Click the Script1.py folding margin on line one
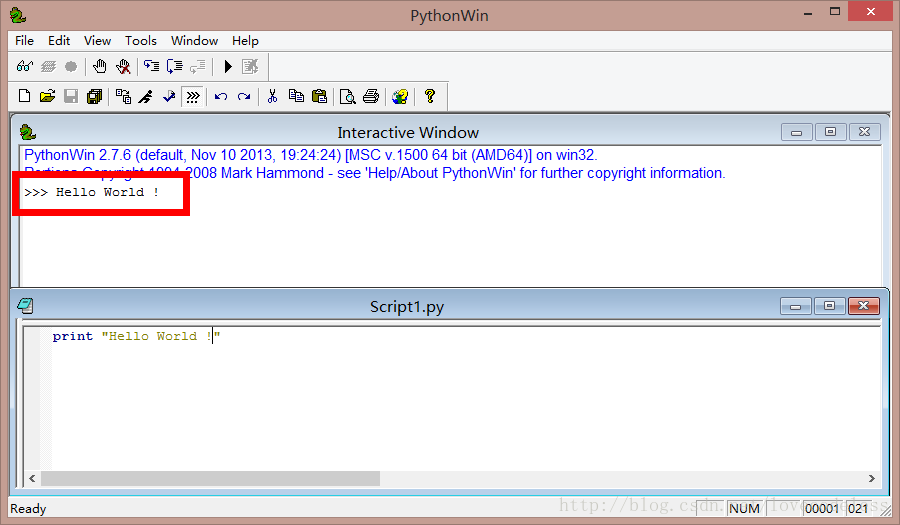Screen dimensions: 900x525 (46, 336)
